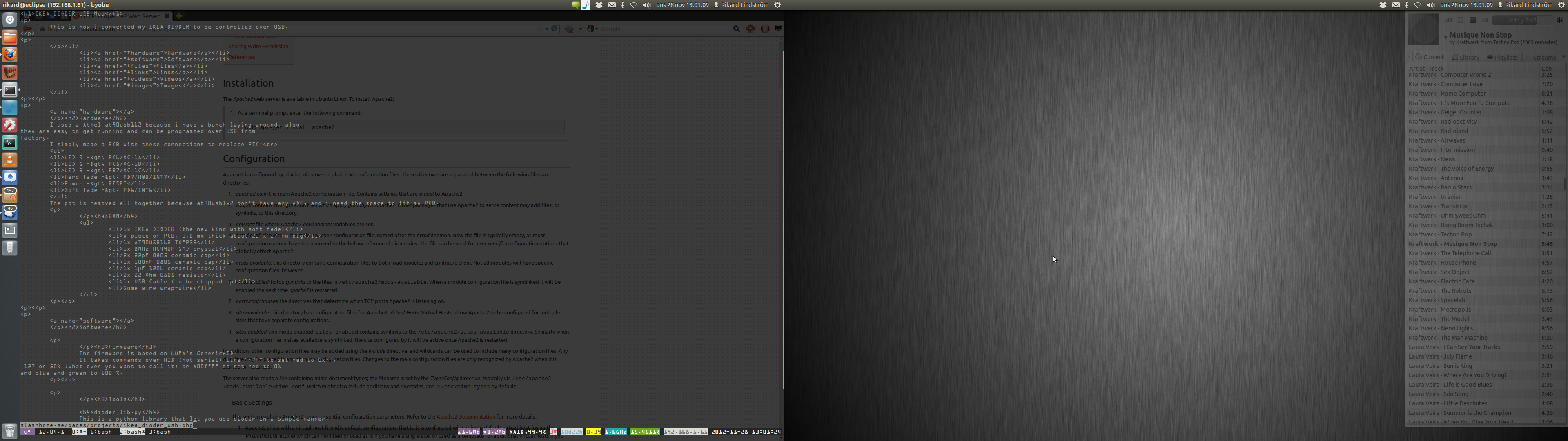Skip to previous track in music player
Viewport: 1568px width, 441px height.
coord(1449,20)
